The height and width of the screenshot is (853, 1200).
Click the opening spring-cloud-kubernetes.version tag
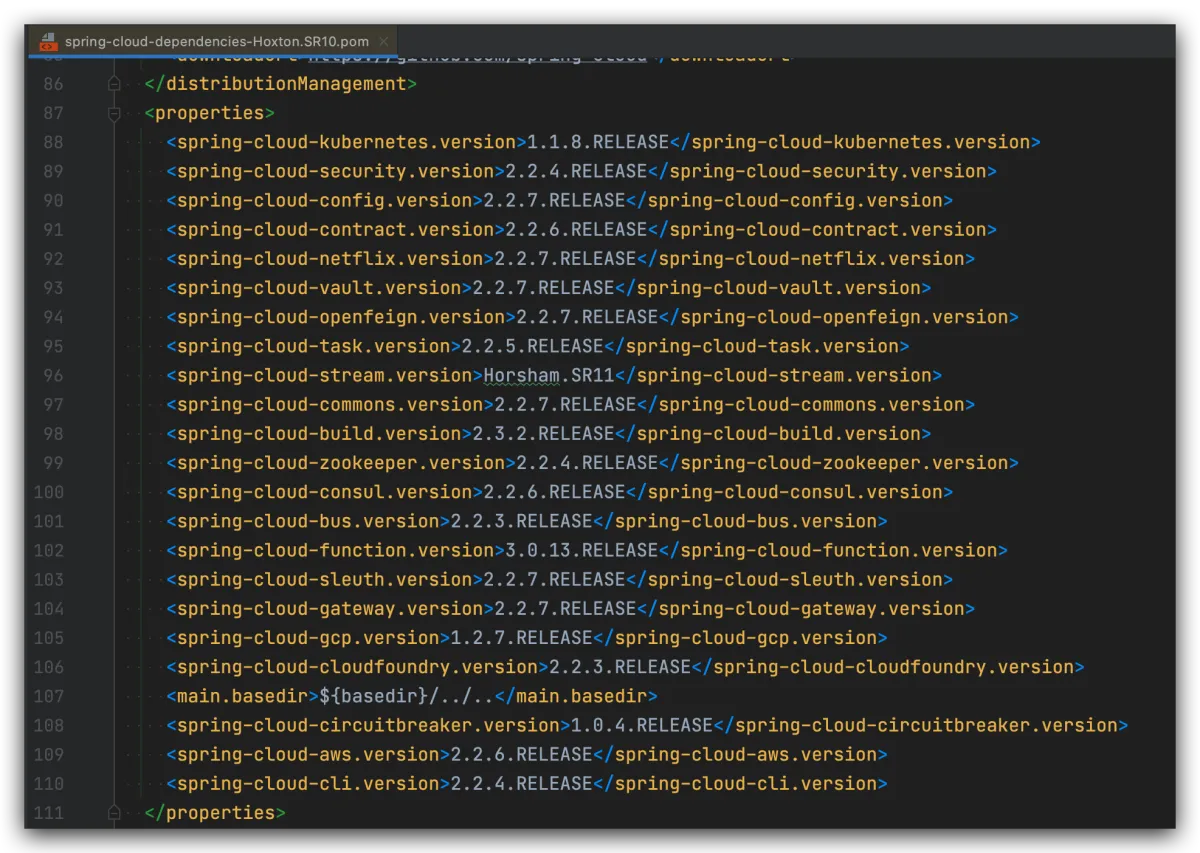click(x=346, y=142)
